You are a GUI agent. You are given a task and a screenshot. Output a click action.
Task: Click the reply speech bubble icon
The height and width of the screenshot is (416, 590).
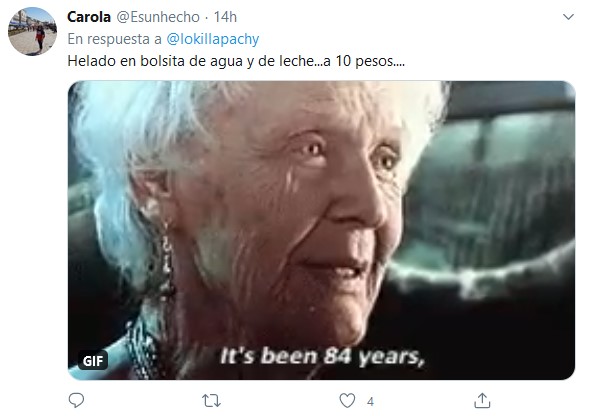coord(76,400)
